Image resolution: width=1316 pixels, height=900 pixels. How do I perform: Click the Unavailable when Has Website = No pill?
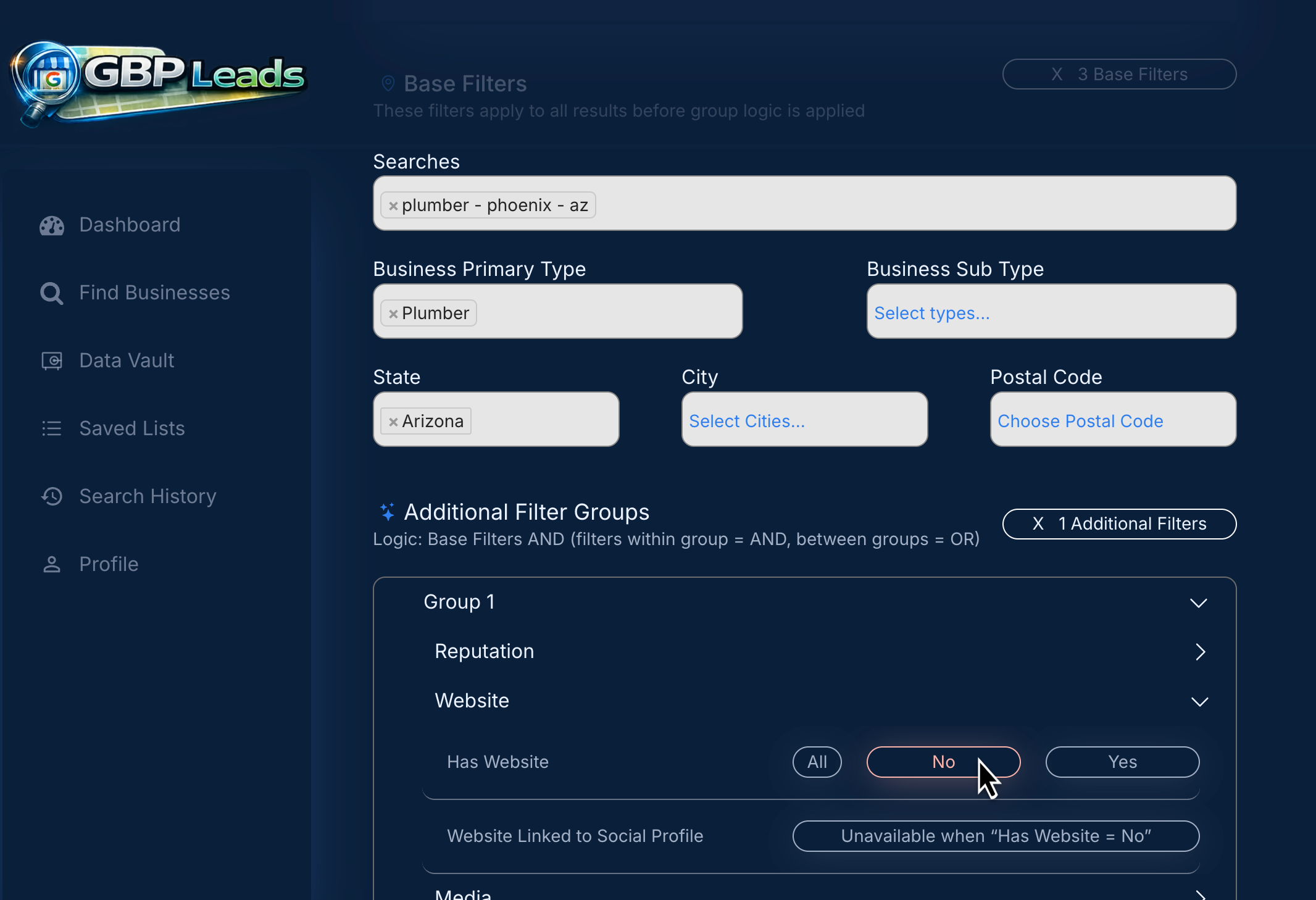pyautogui.click(x=996, y=836)
